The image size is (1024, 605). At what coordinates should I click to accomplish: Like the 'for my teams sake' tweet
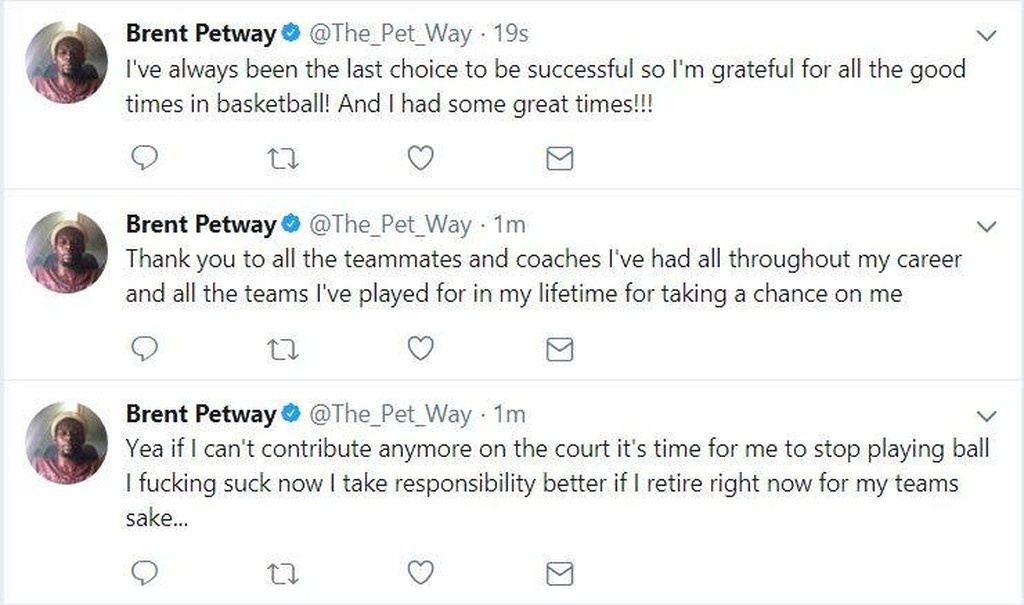click(421, 572)
